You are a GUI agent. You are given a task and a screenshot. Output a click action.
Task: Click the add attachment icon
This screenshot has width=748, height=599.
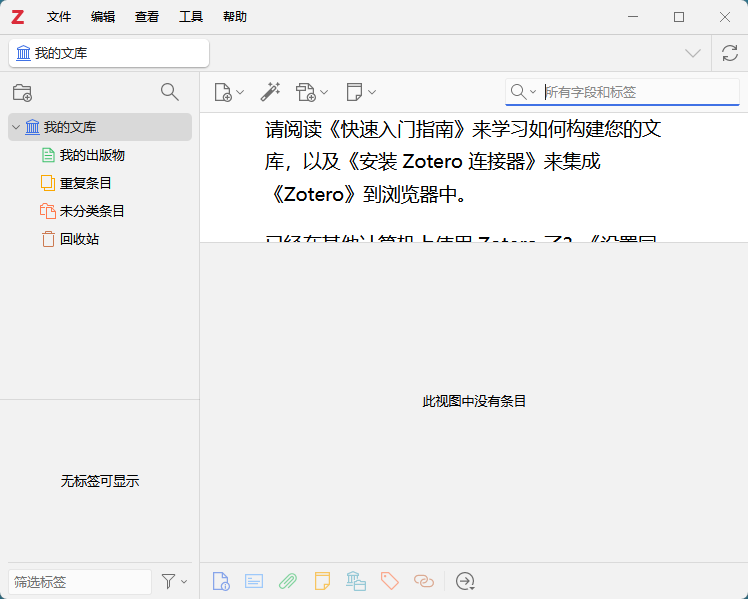(x=306, y=92)
